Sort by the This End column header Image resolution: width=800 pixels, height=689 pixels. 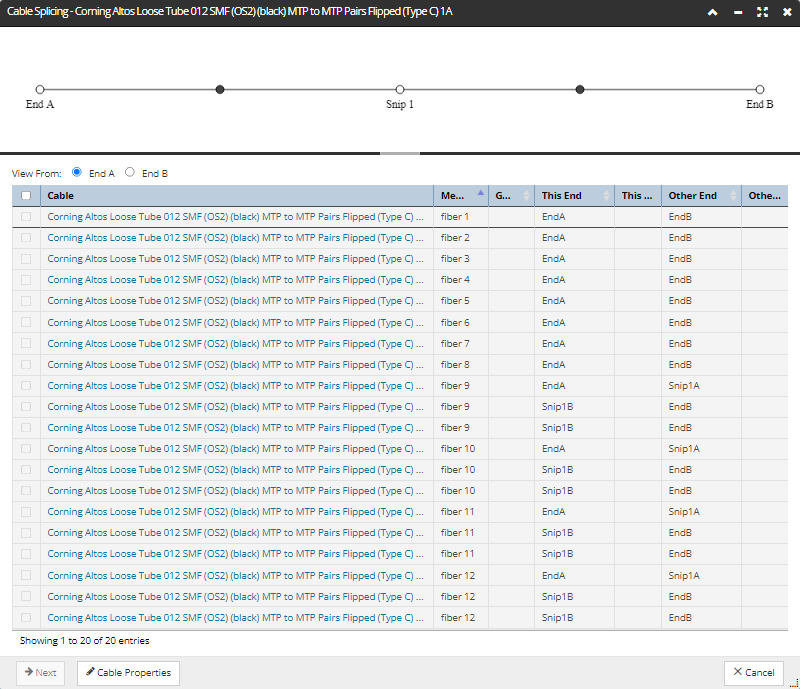[574, 195]
